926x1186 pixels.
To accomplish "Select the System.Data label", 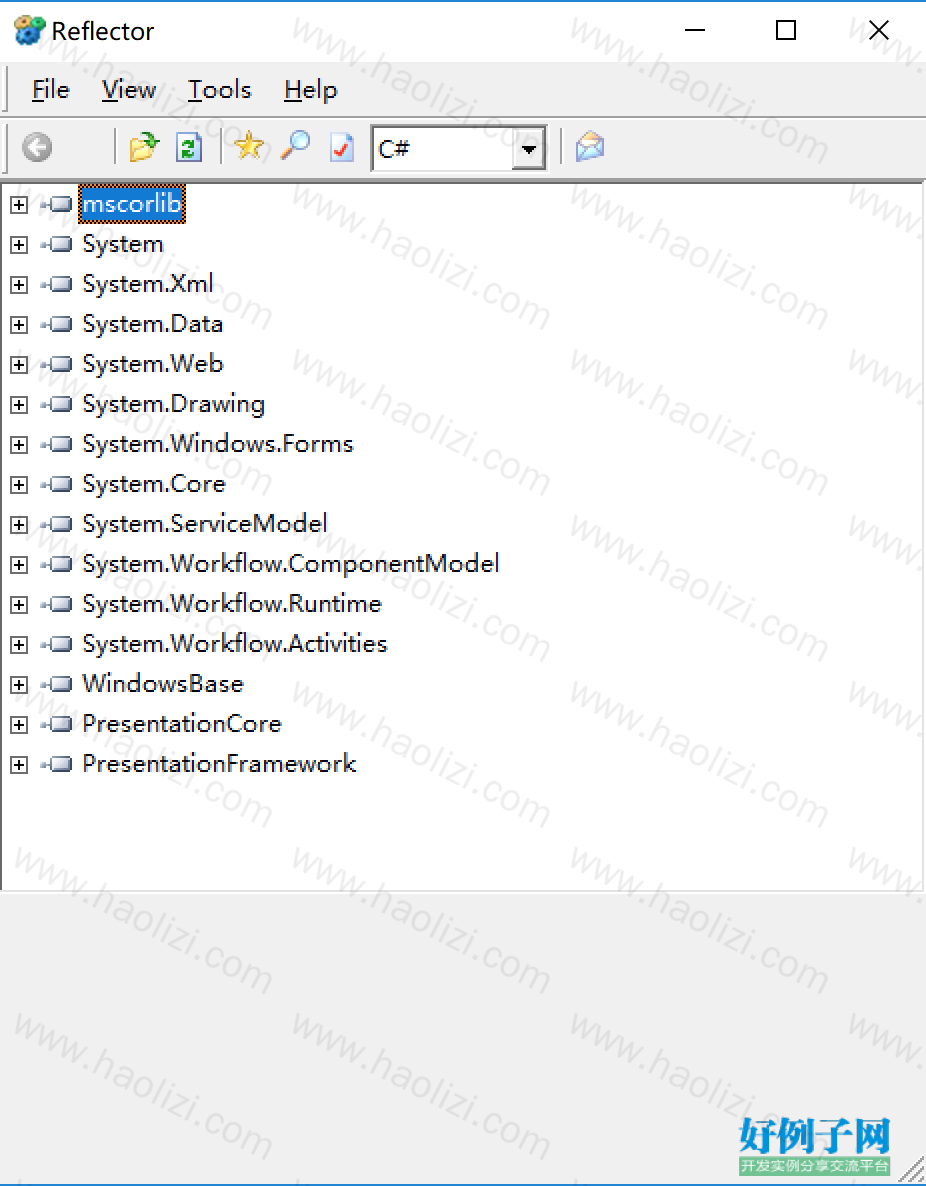I will tap(153, 324).
